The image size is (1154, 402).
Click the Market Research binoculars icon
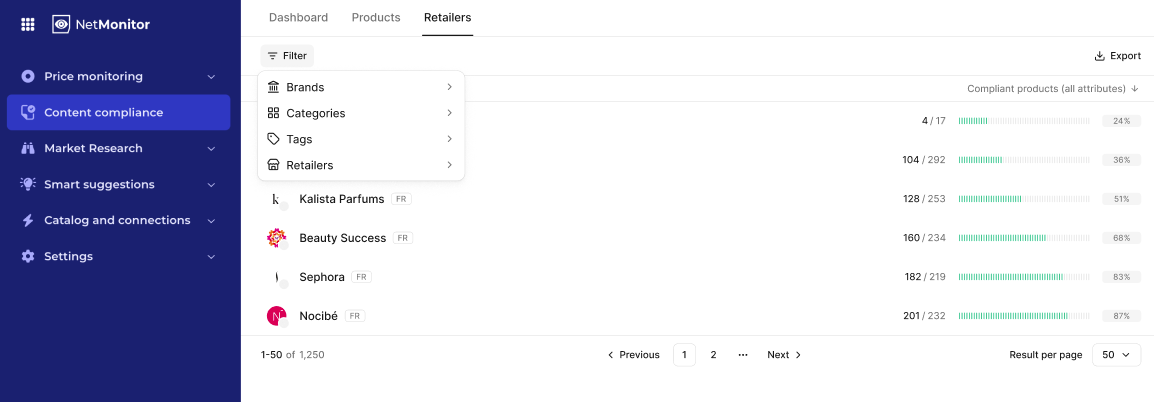click(x=28, y=148)
